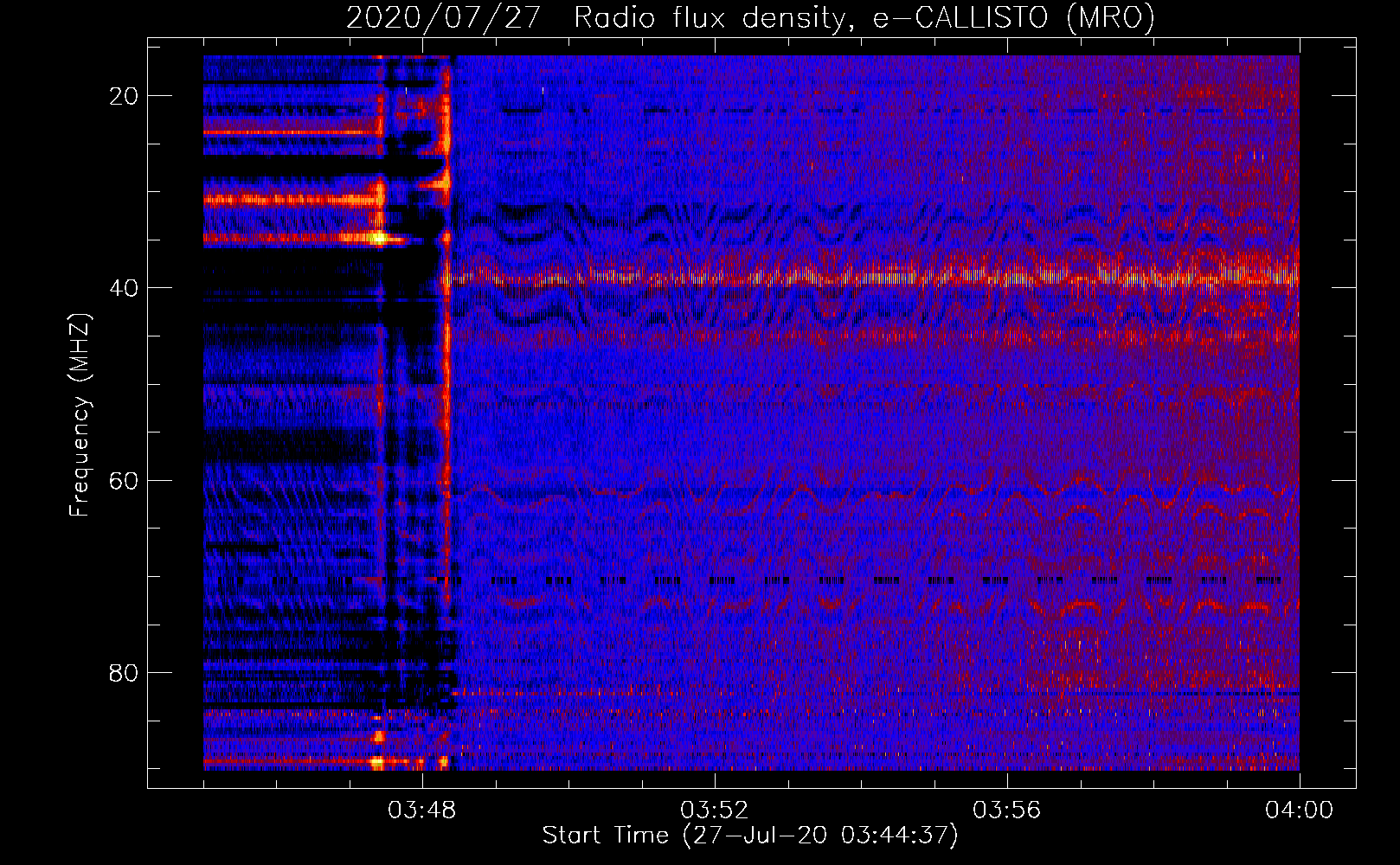Click the 40 MHz frequency tick label
1400x865 pixels.
[124, 288]
